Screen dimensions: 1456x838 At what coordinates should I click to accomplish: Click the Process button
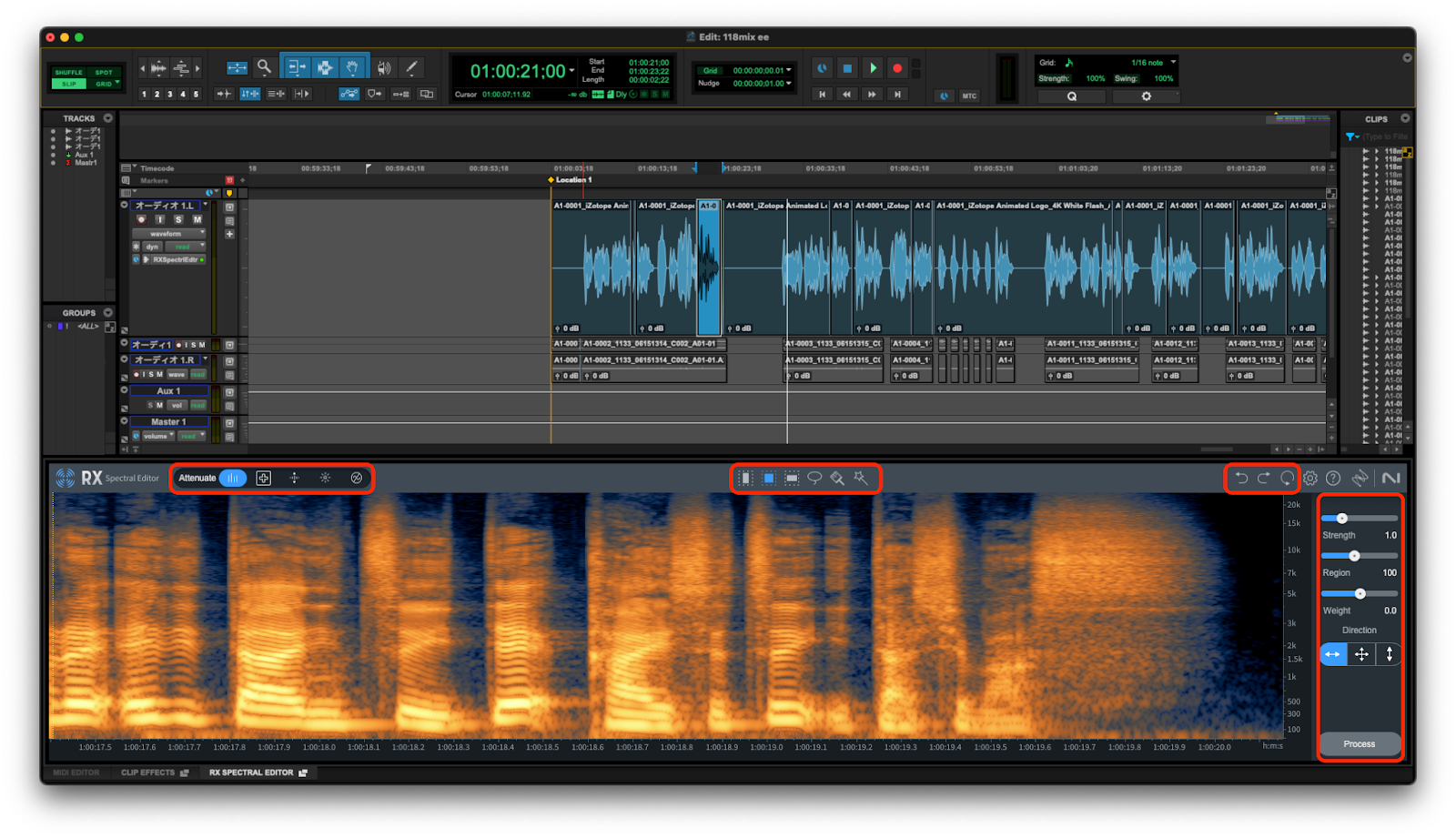pos(1360,744)
